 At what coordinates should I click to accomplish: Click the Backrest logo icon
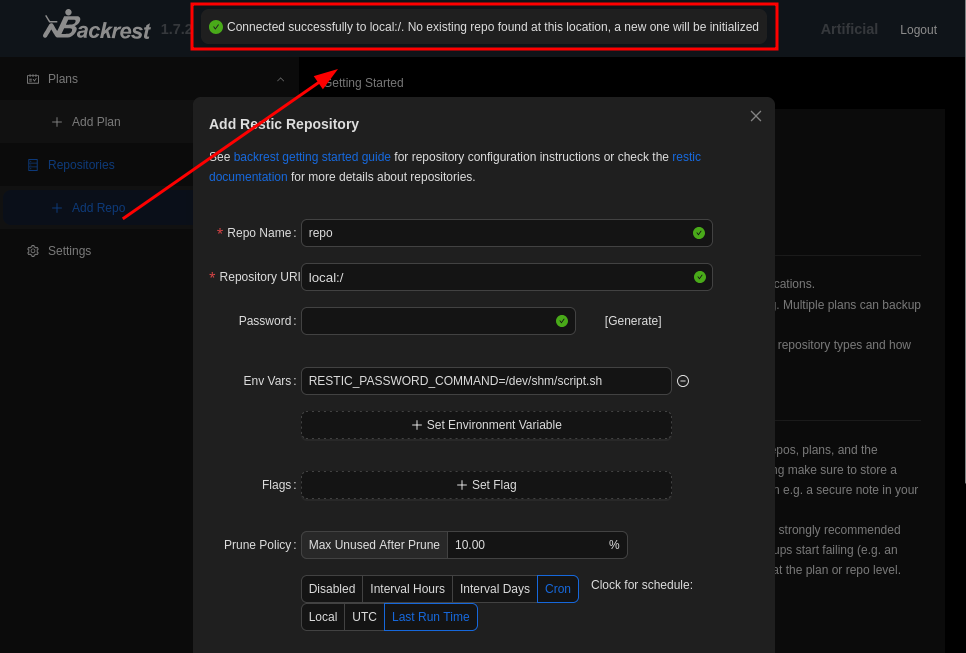point(60,25)
